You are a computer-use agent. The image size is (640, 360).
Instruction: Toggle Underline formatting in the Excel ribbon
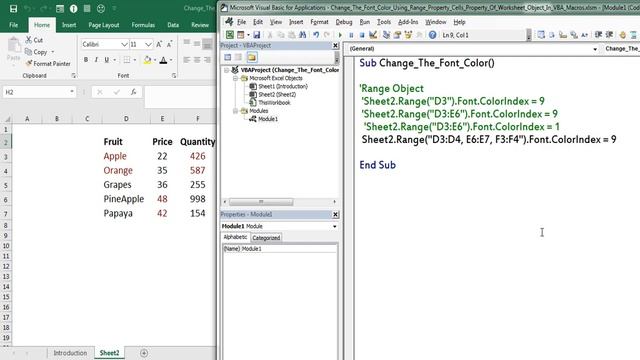point(107,60)
